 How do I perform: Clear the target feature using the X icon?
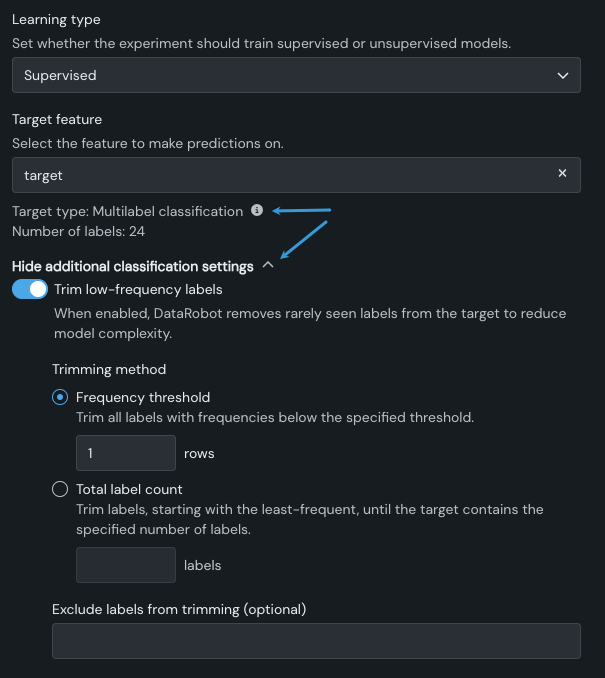tap(562, 174)
